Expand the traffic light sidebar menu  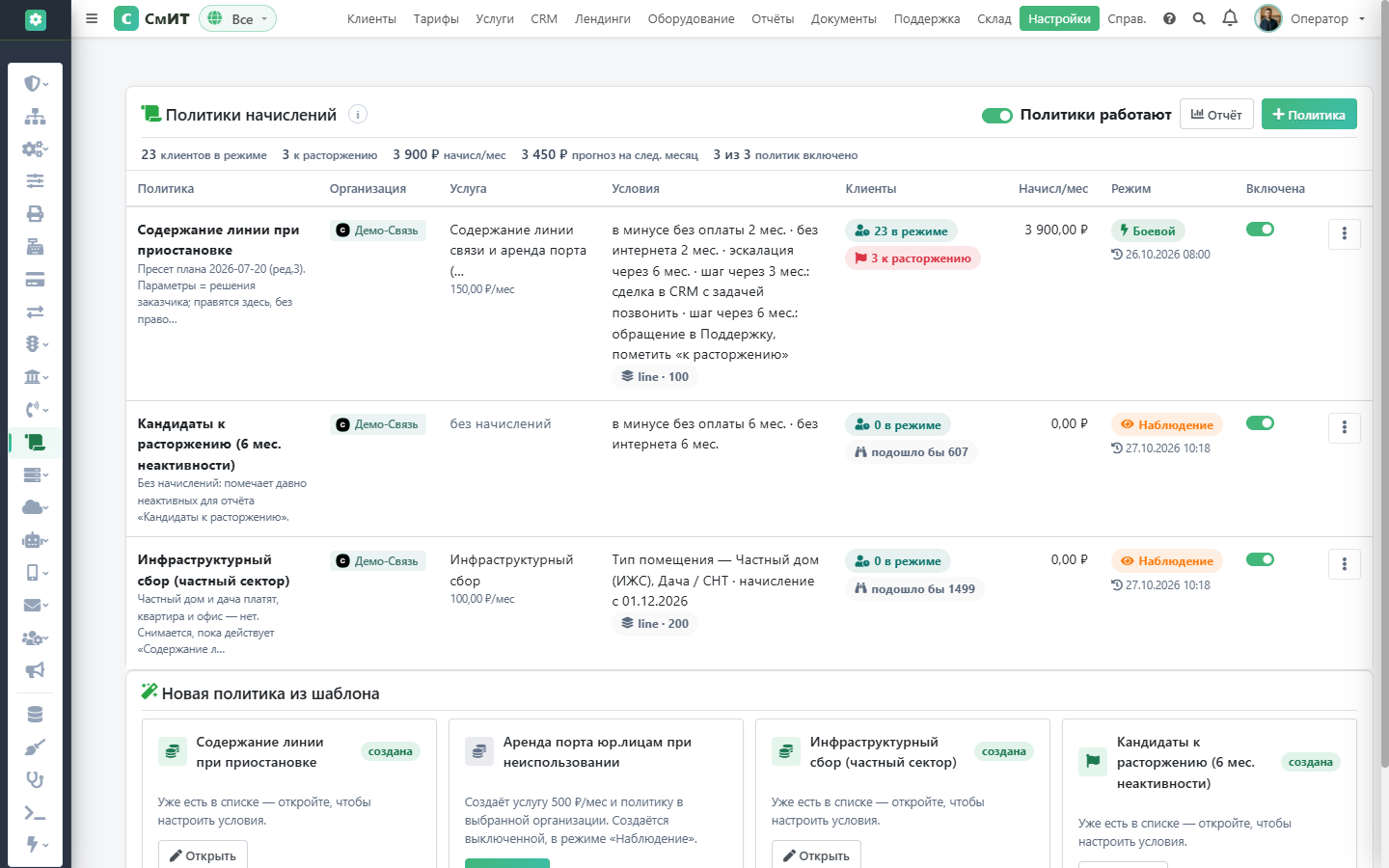click(35, 344)
